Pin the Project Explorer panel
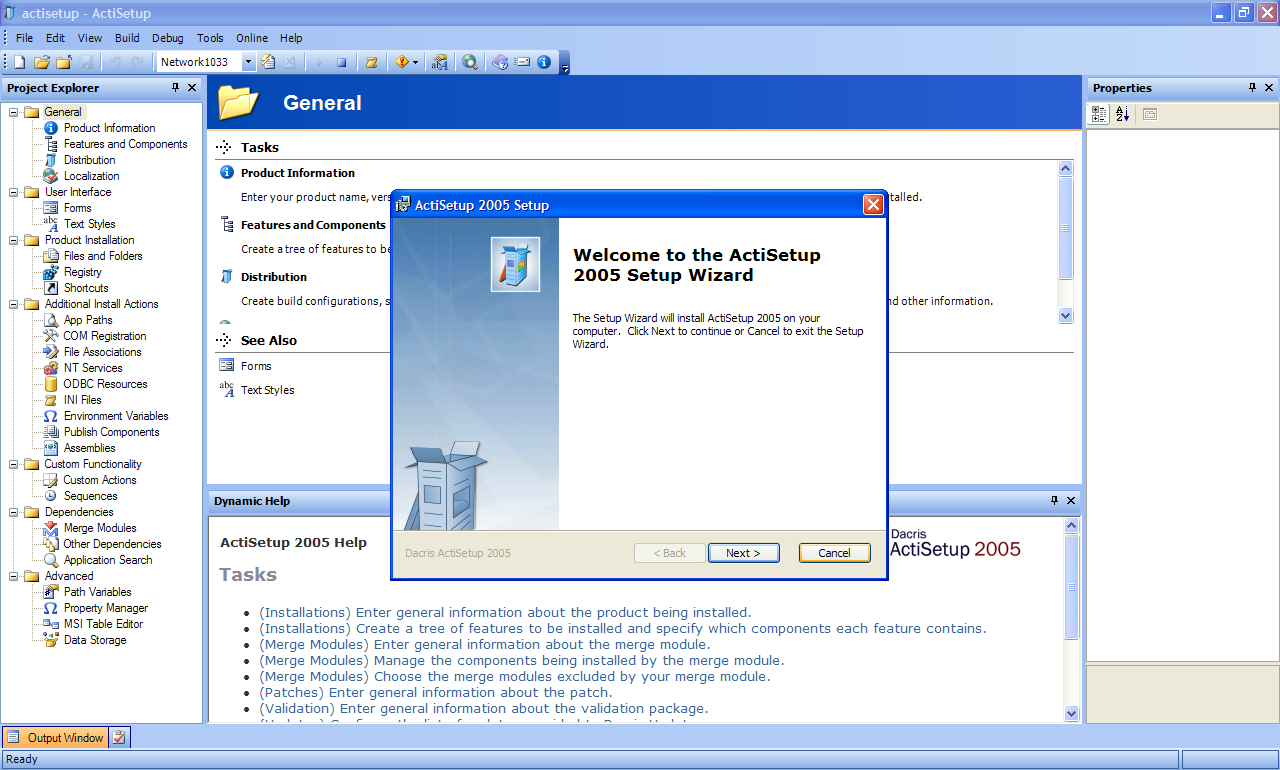1280x770 pixels. (x=176, y=88)
